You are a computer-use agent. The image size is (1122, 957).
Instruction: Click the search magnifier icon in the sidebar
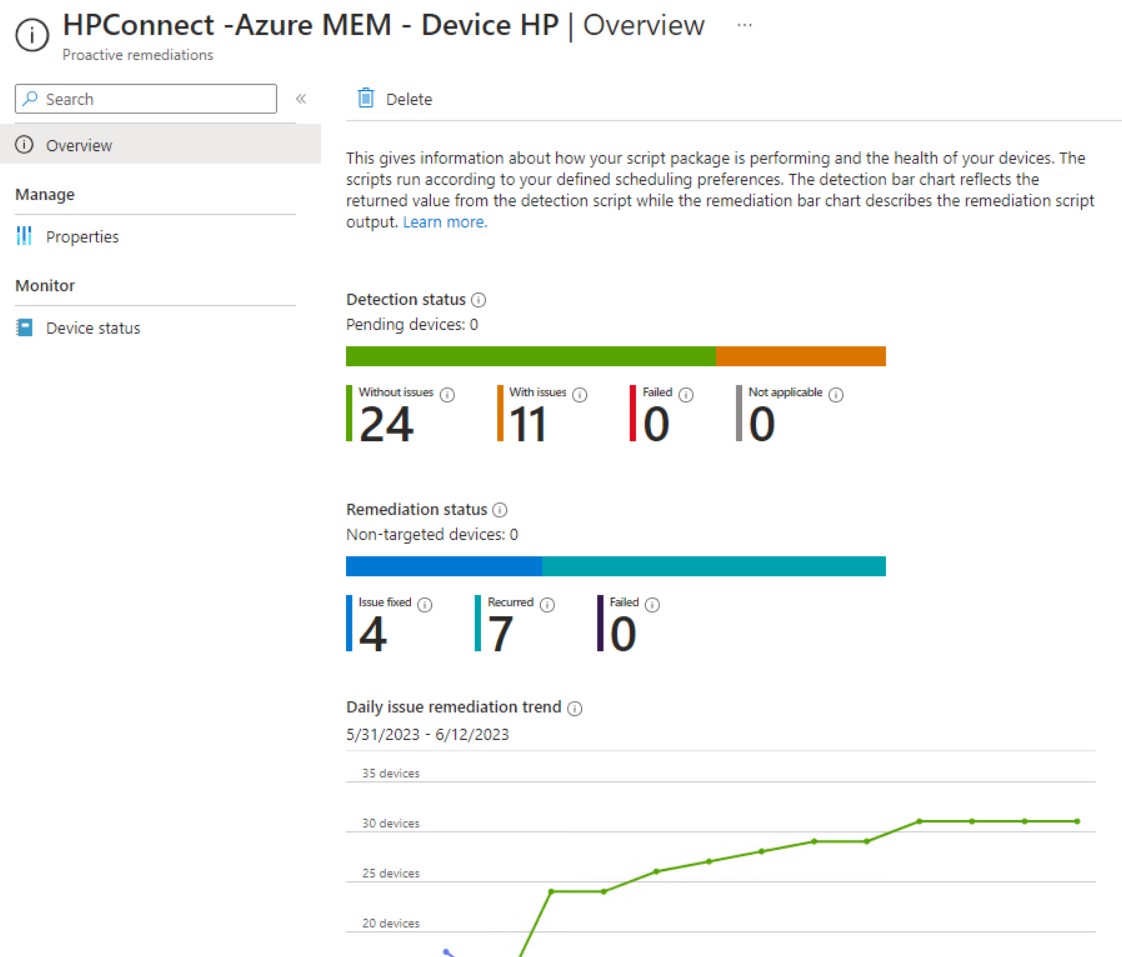point(30,98)
